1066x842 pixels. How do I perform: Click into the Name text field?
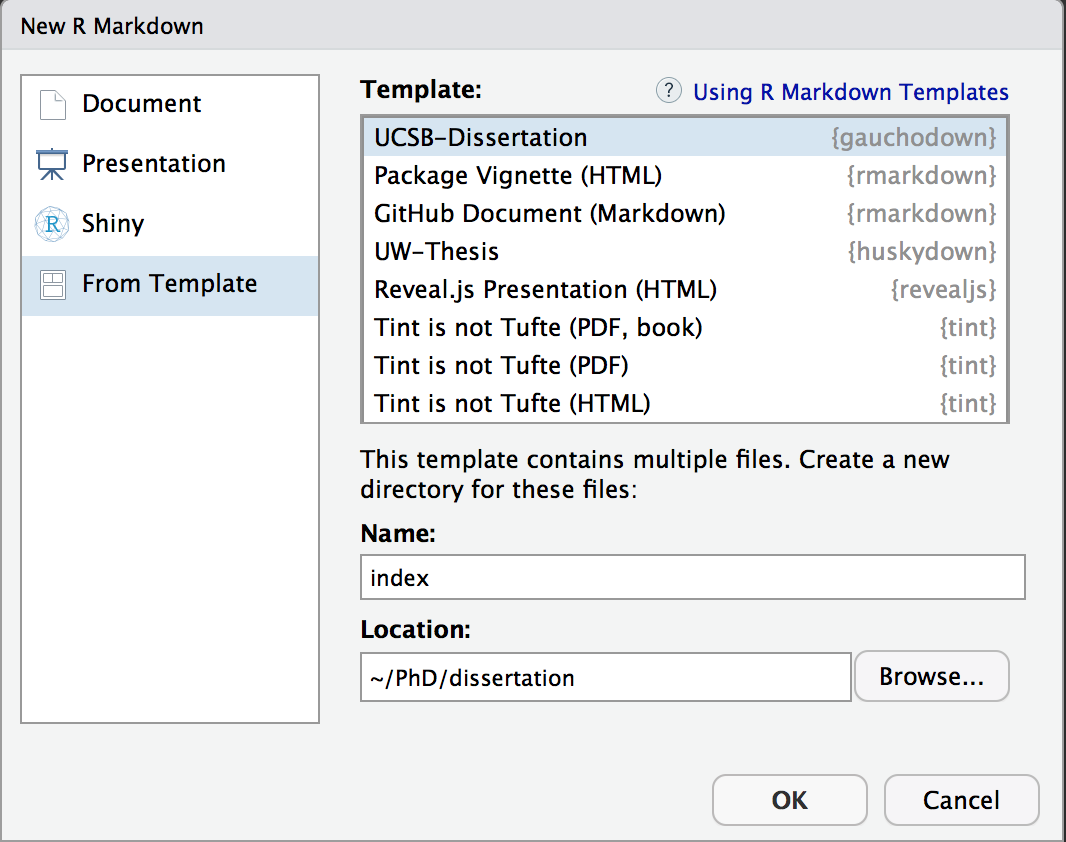[692, 578]
